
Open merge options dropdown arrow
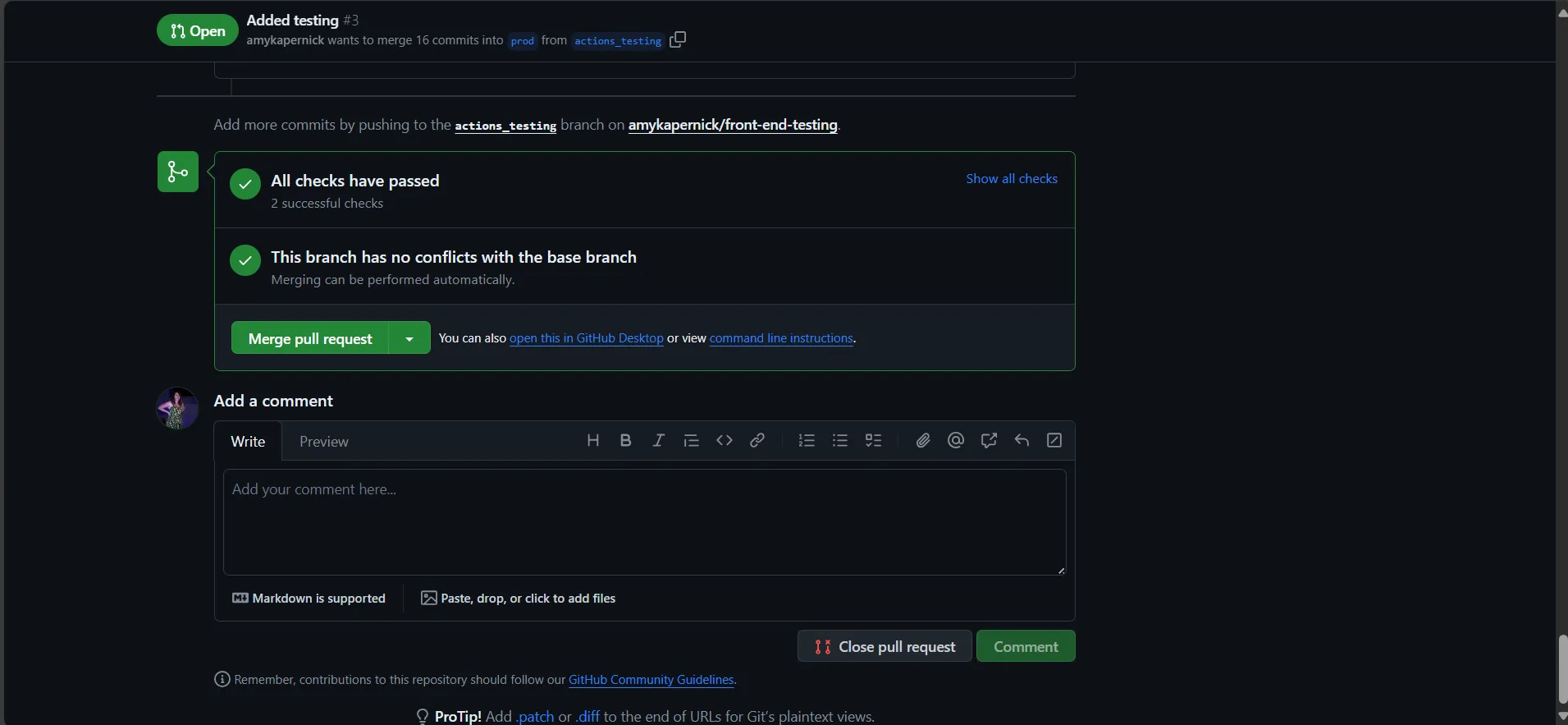coord(409,338)
